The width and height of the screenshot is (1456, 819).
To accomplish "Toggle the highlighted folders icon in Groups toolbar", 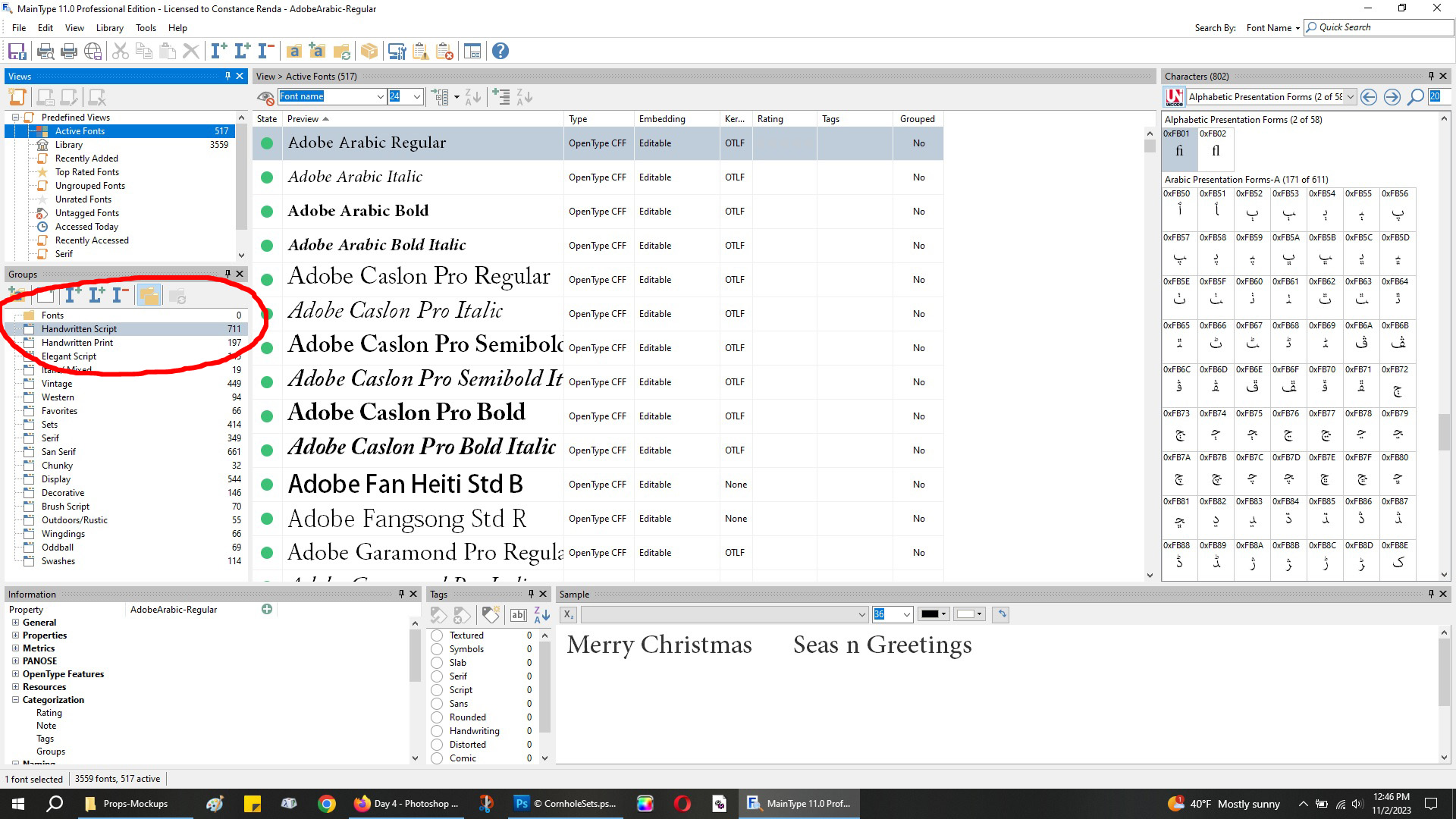I will click(149, 296).
